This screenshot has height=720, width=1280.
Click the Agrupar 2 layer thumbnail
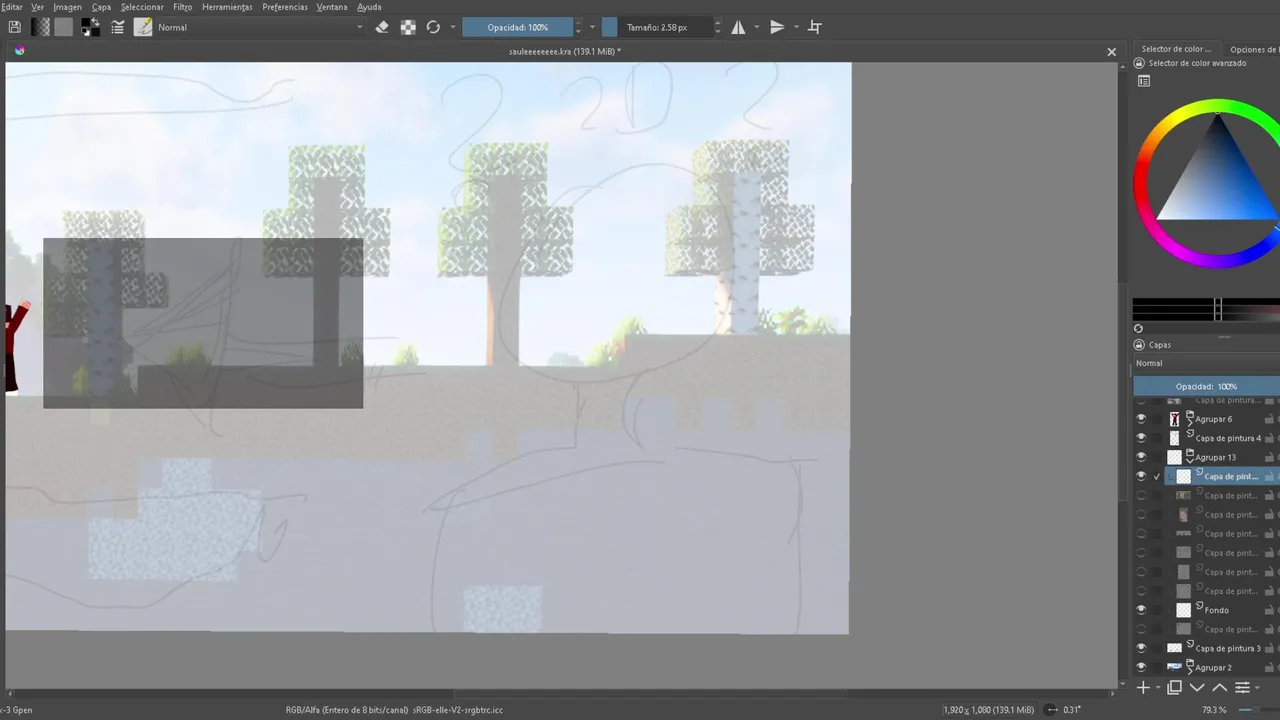click(x=1175, y=667)
